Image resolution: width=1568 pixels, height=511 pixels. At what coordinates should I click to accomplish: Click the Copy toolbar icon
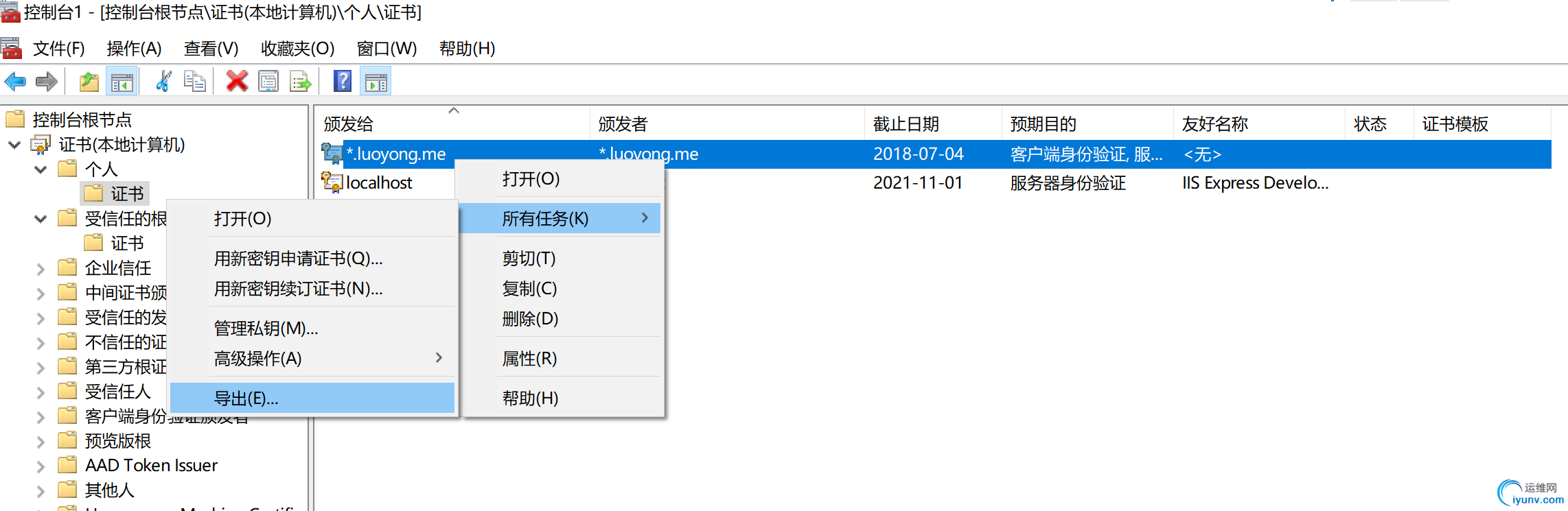[x=195, y=82]
